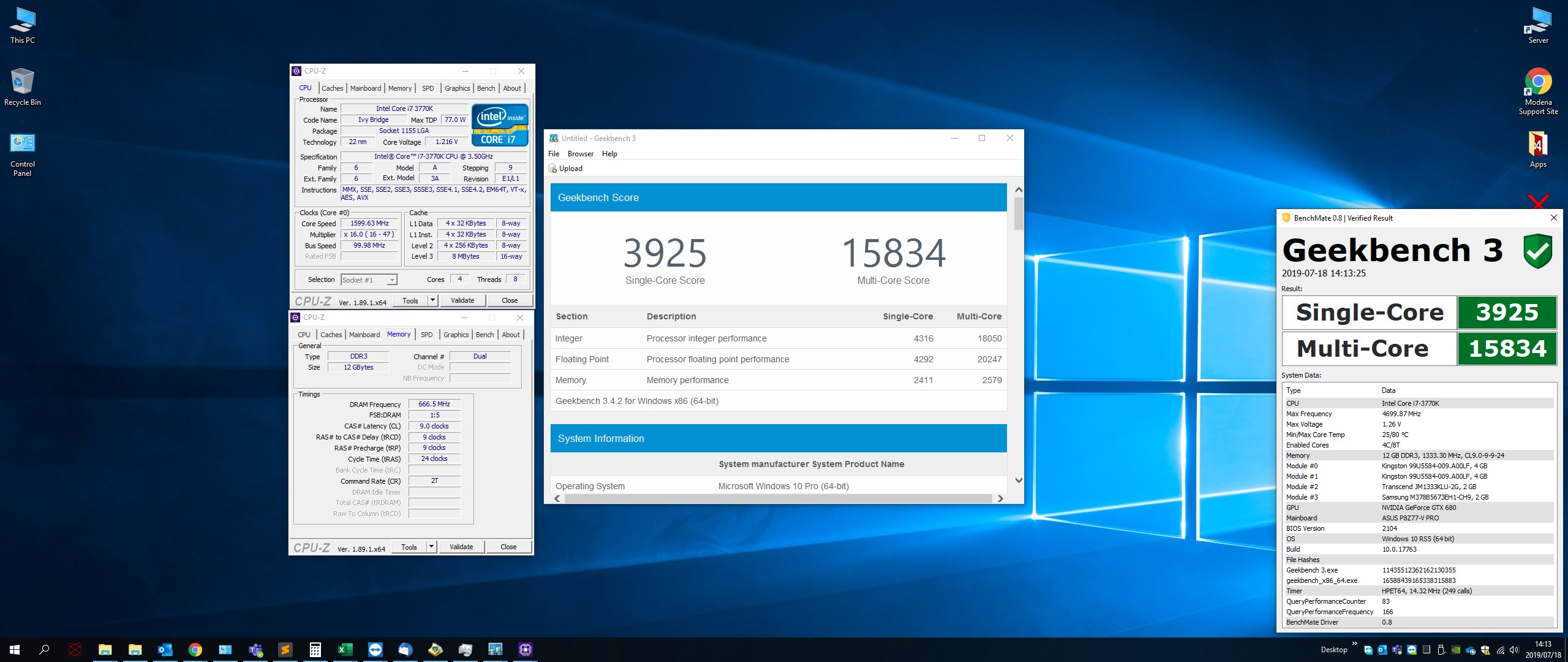Click Validate in CPU-Z processor window

(x=462, y=300)
